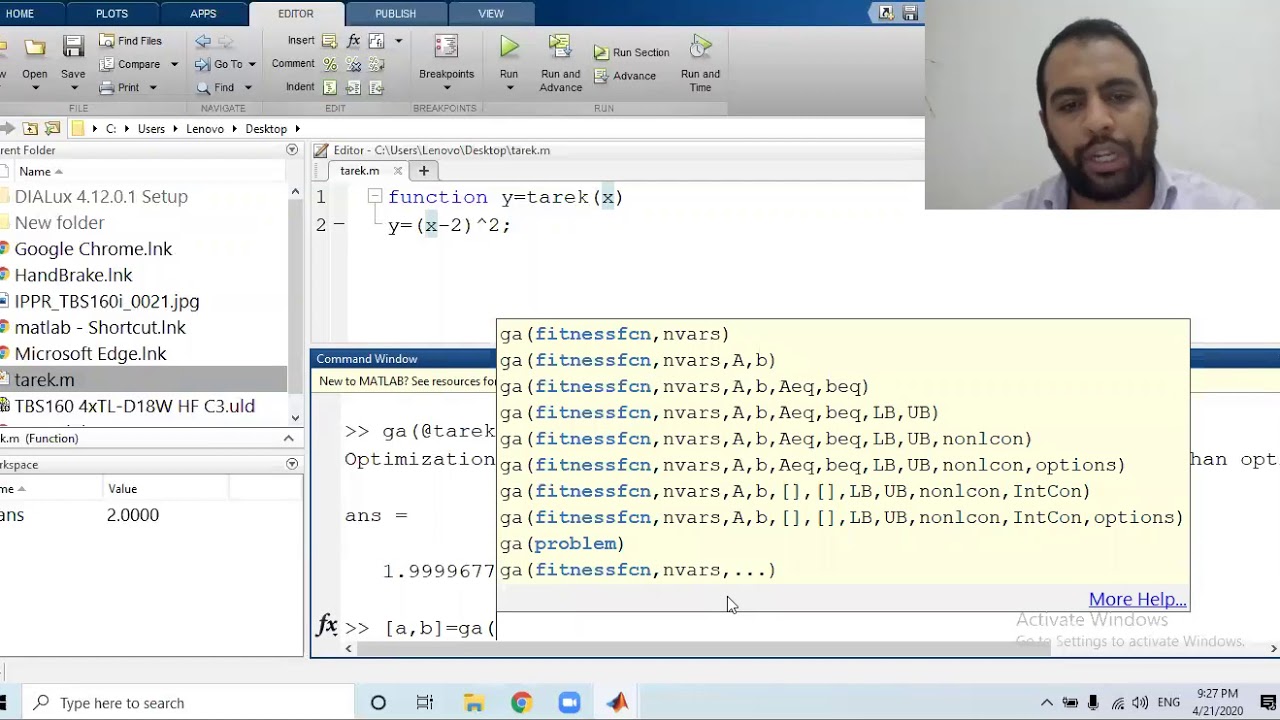Screen dimensions: 1280x720
Task: Click the uncomment icon
Action: tap(353, 64)
